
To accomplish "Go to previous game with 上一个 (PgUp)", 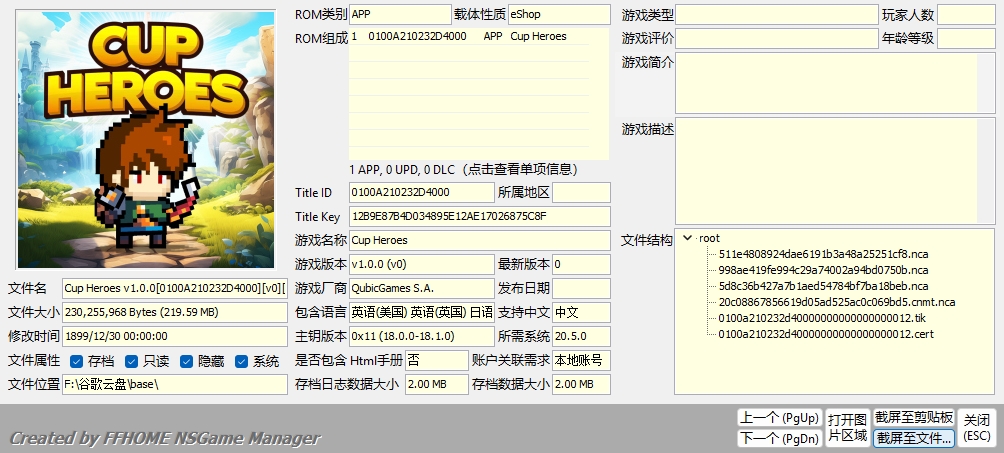I will coord(779,417).
